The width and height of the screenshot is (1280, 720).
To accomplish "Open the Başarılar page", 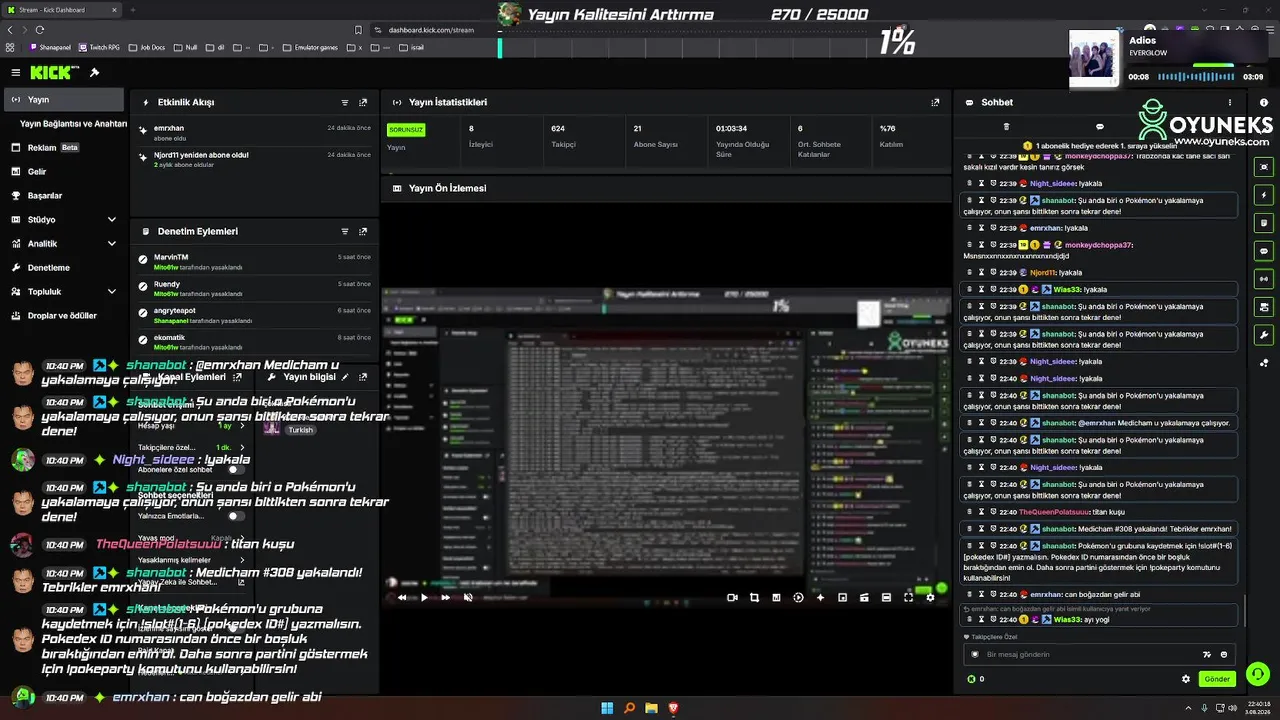I will pyautogui.click(x=64, y=196).
